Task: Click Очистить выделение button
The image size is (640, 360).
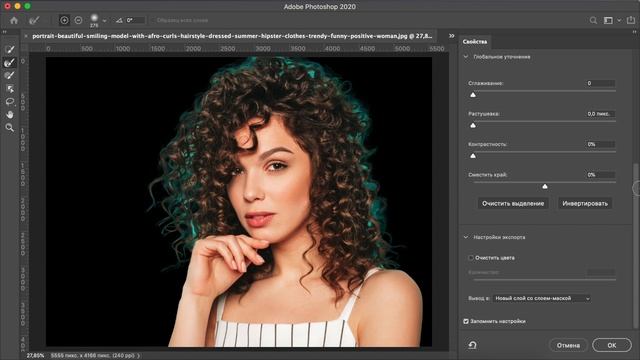Action: click(x=513, y=203)
